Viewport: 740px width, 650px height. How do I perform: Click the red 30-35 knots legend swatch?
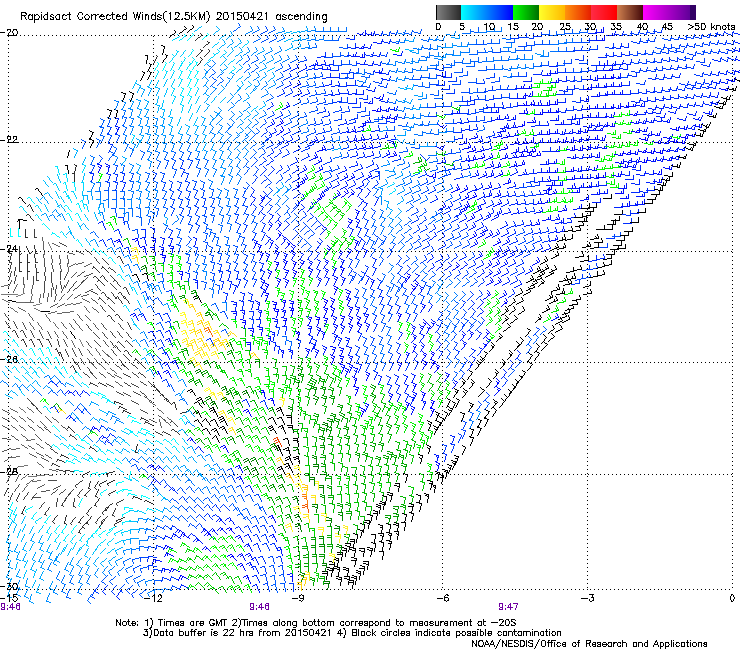tap(604, 12)
